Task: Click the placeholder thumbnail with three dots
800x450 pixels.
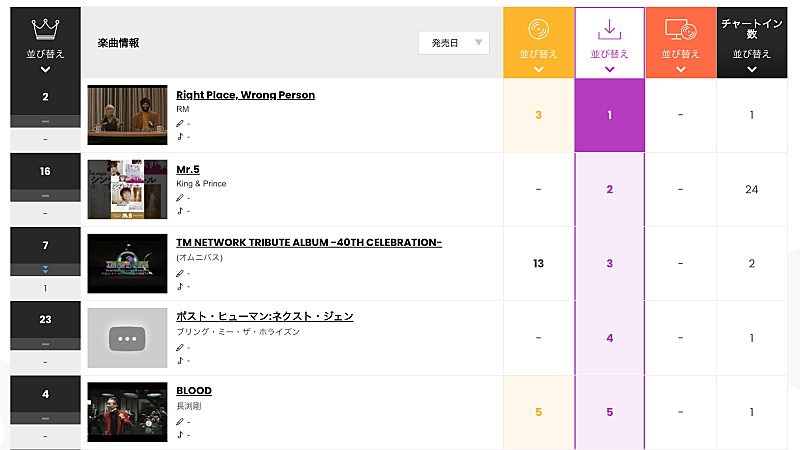Action: [x=127, y=338]
